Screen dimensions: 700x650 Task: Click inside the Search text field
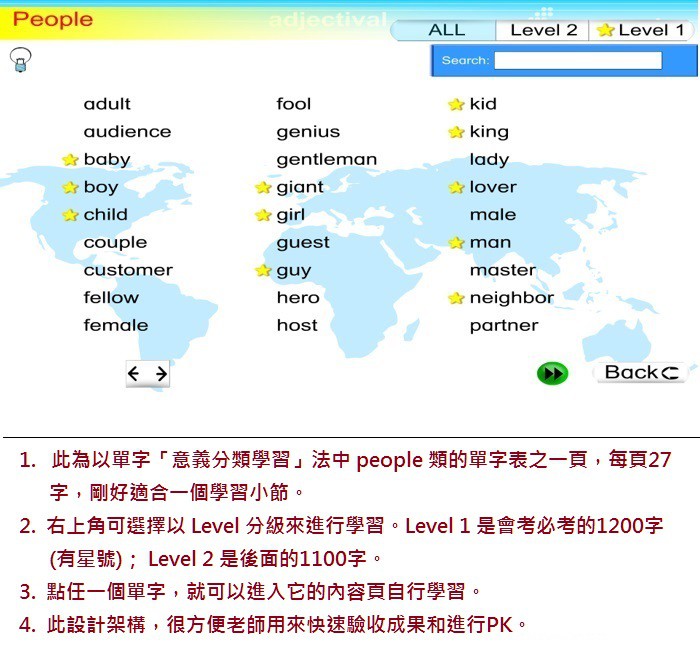point(577,61)
